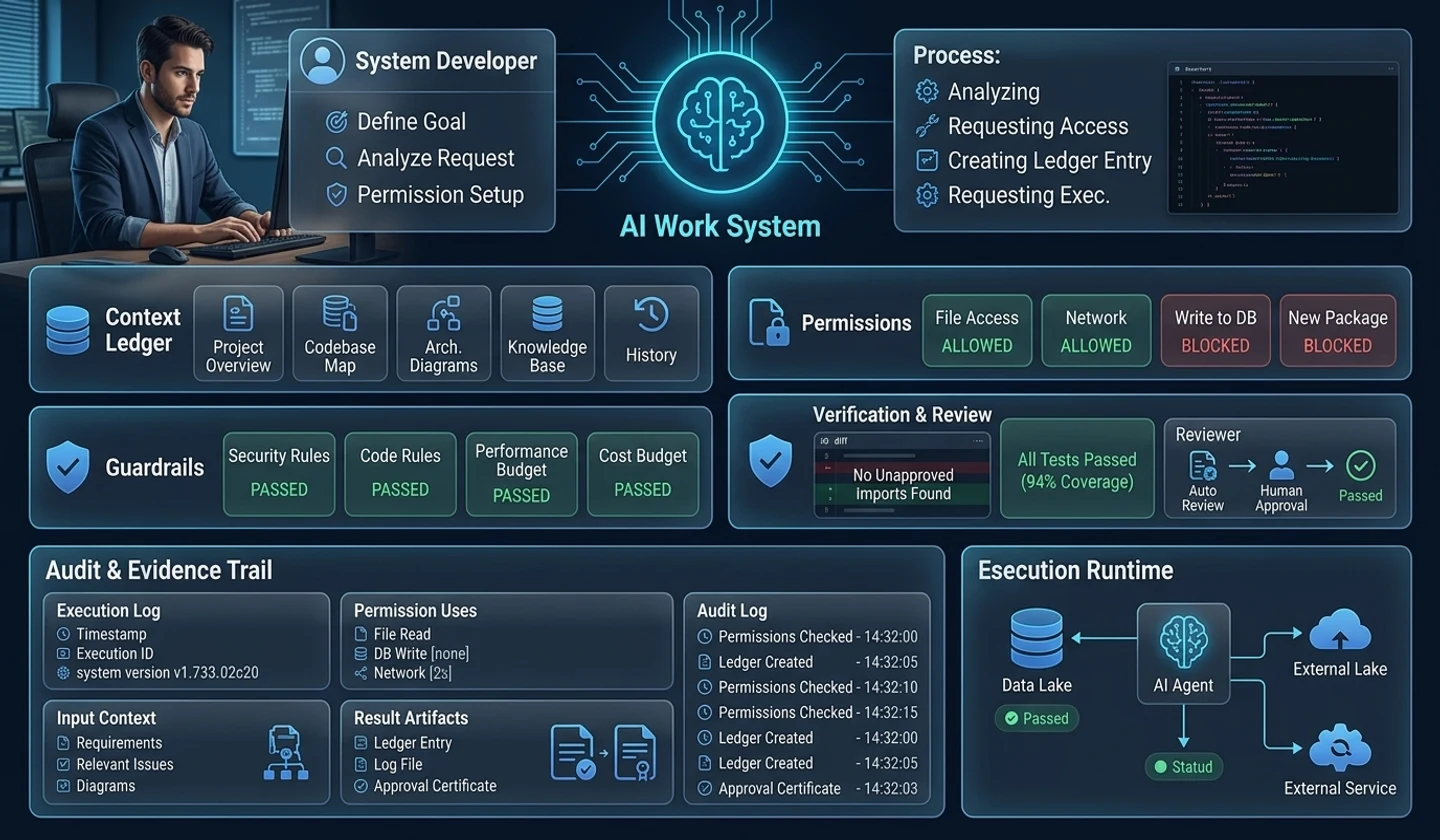Click the Reviewer Passed checkmark circle

[x=1360, y=465]
